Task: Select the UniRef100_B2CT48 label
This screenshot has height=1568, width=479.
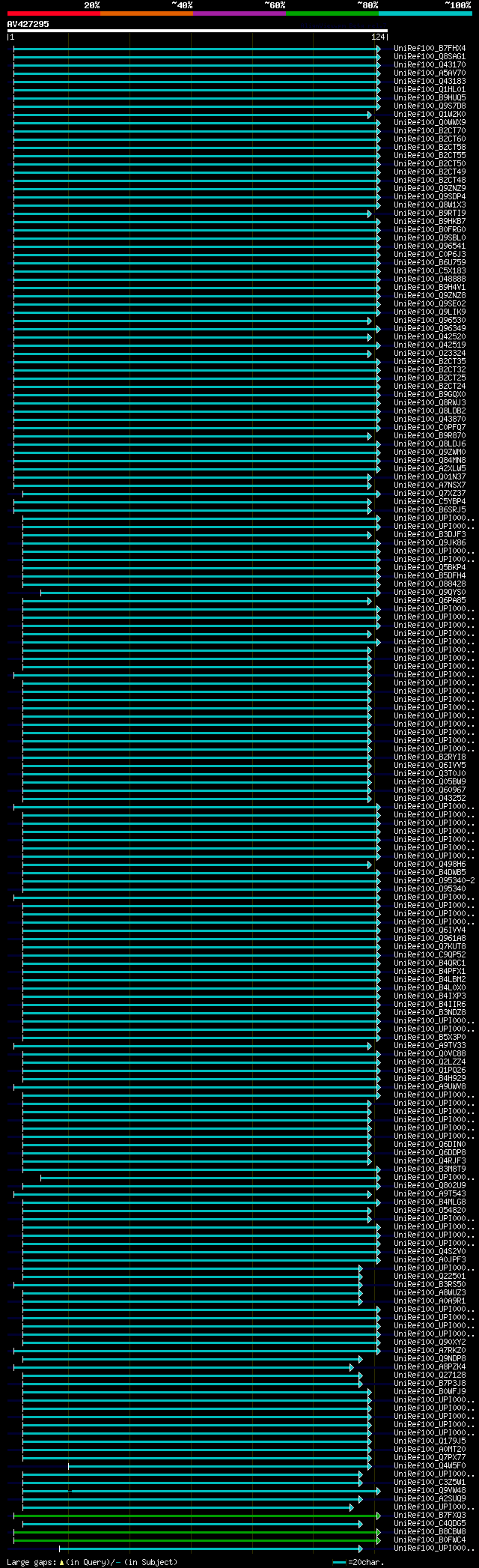Action: click(430, 181)
